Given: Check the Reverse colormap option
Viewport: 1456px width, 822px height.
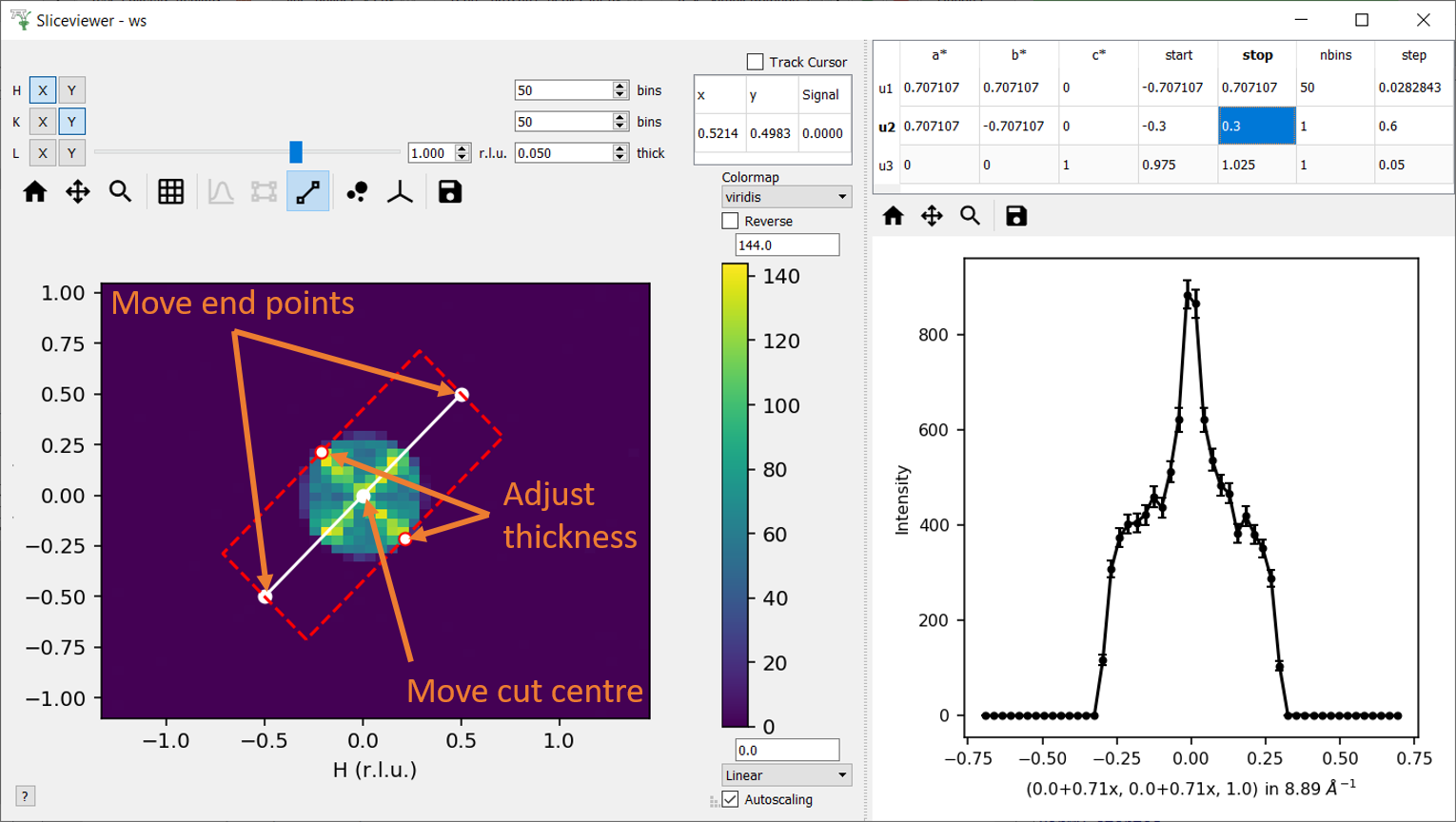Looking at the screenshot, I should pyautogui.click(x=731, y=220).
